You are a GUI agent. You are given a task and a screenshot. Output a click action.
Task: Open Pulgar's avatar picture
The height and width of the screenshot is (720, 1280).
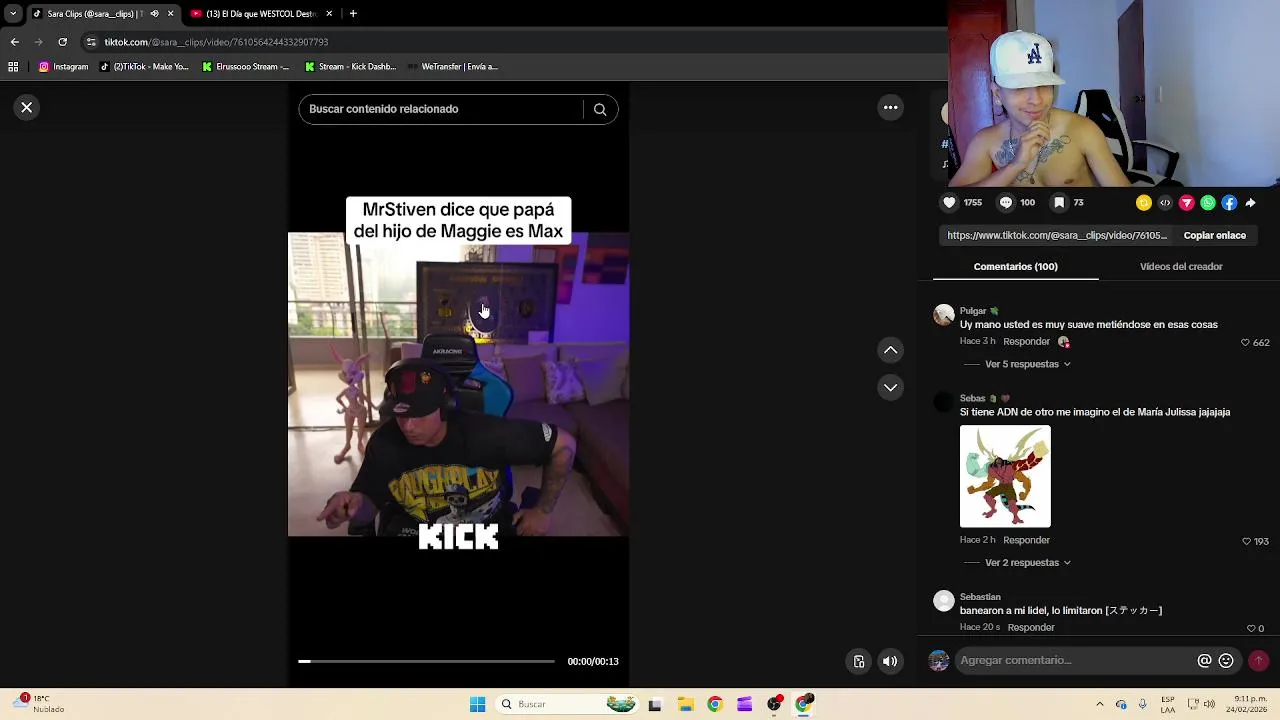tap(944, 316)
